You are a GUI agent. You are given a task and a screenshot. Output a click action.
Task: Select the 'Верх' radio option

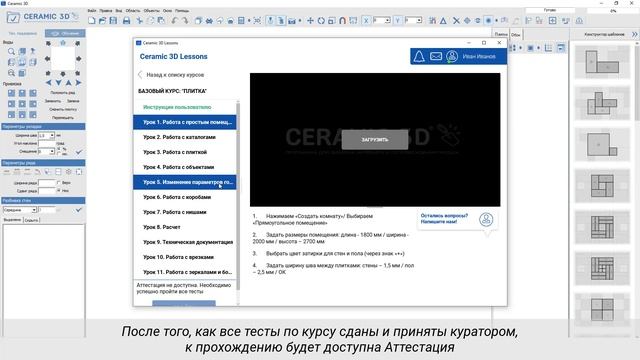[x=59, y=182]
